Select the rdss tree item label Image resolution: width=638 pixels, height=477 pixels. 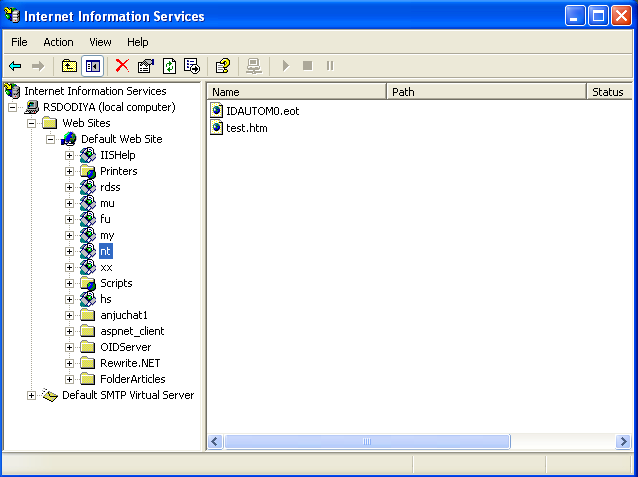tap(110, 187)
